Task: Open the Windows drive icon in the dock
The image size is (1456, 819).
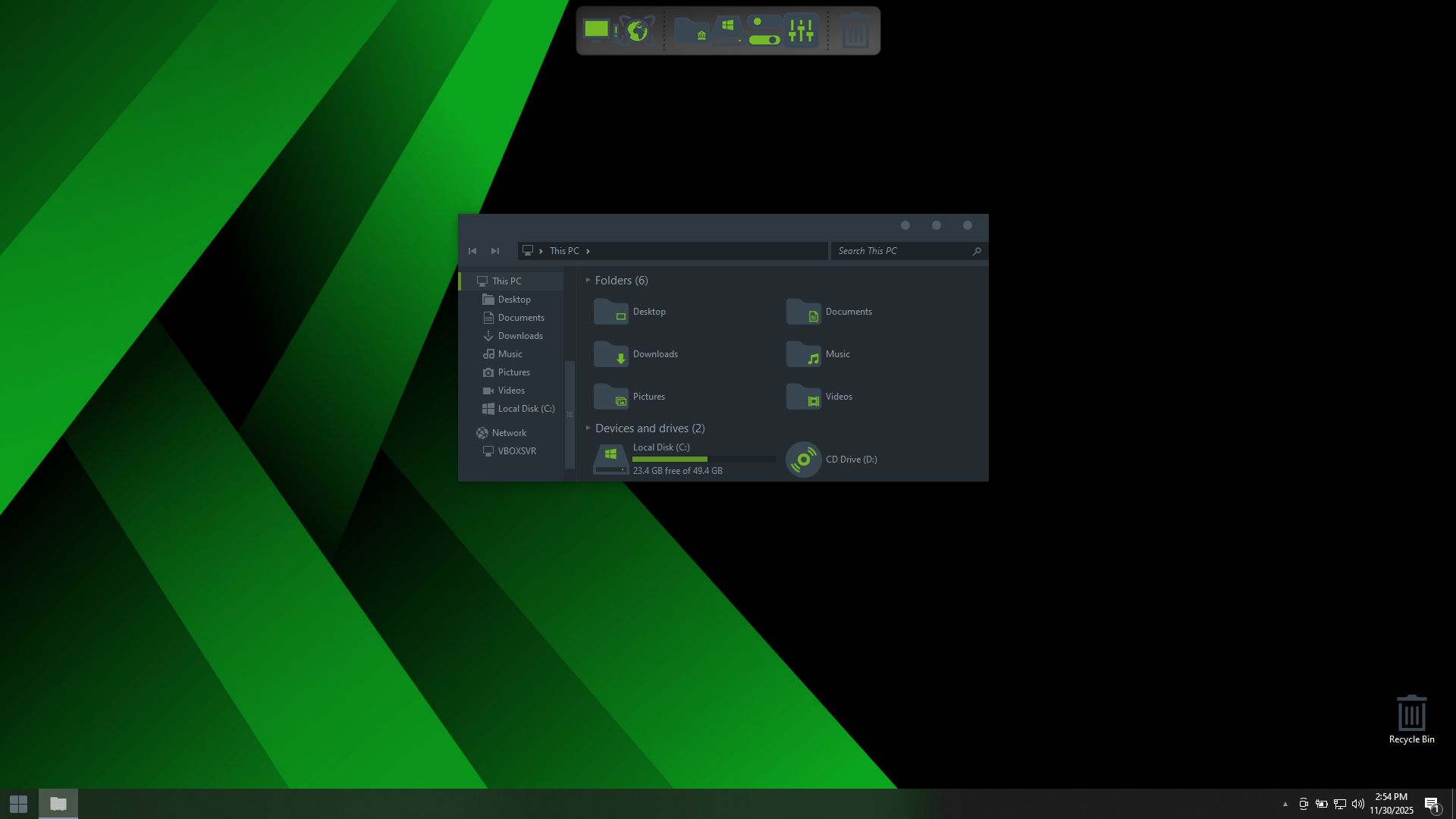Action: (727, 30)
